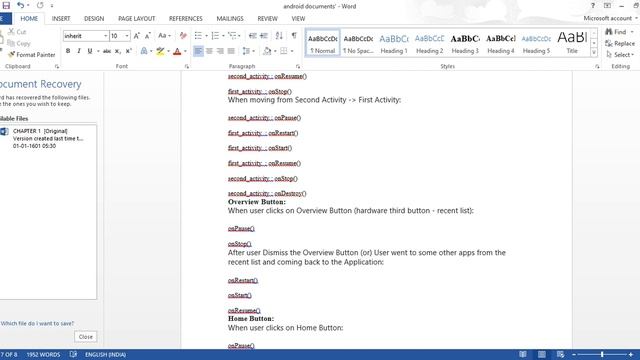Decrease the paragraph indent

[253, 36]
